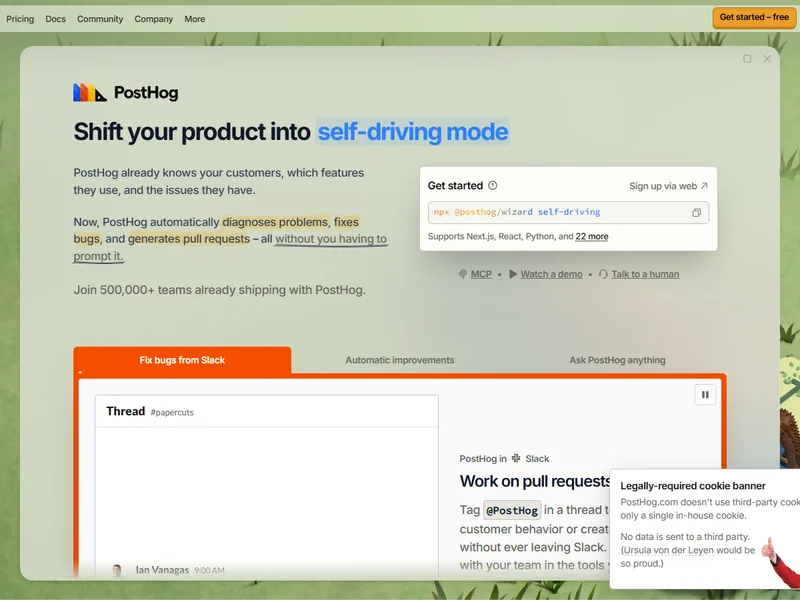
Task: Click the headset icon beside Talk to a human
Action: (603, 274)
